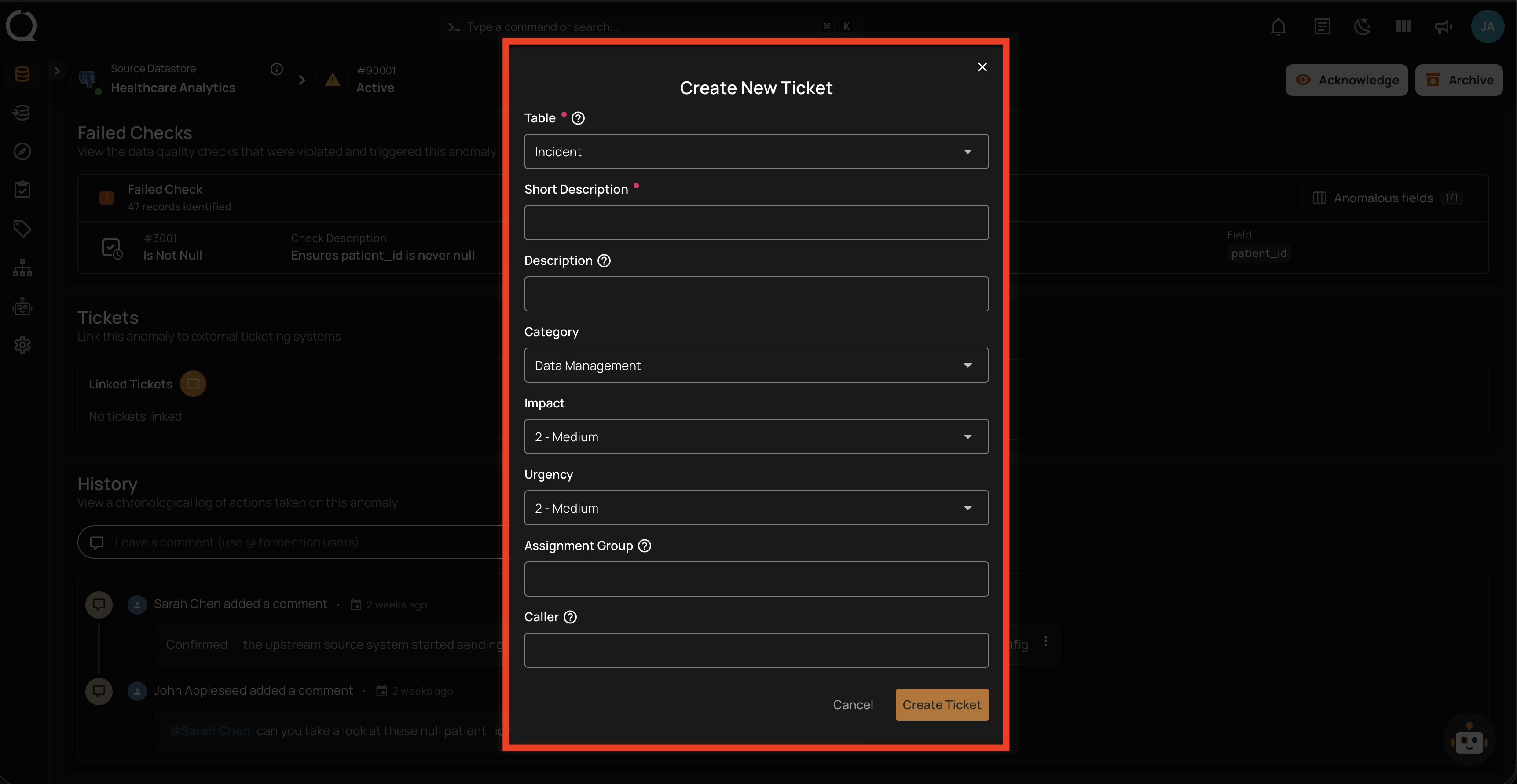Screen dimensions: 1517x784
Task: Open the apps grid icon
Action: click(x=1404, y=26)
